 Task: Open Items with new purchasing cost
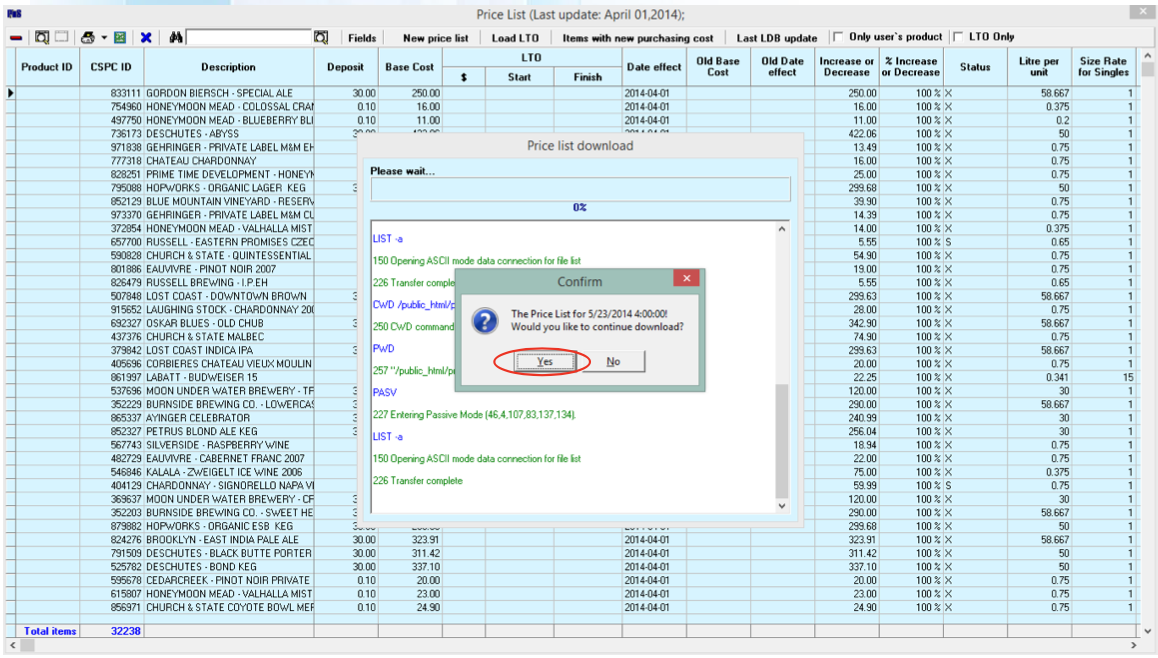pos(638,38)
